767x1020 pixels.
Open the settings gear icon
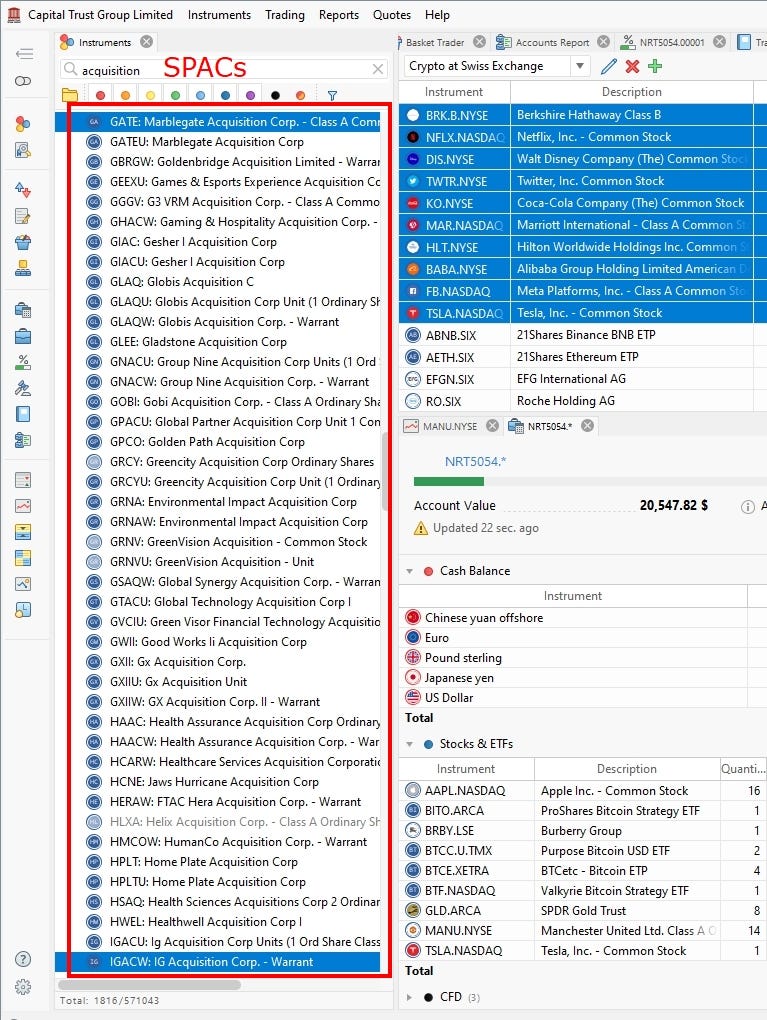23,987
